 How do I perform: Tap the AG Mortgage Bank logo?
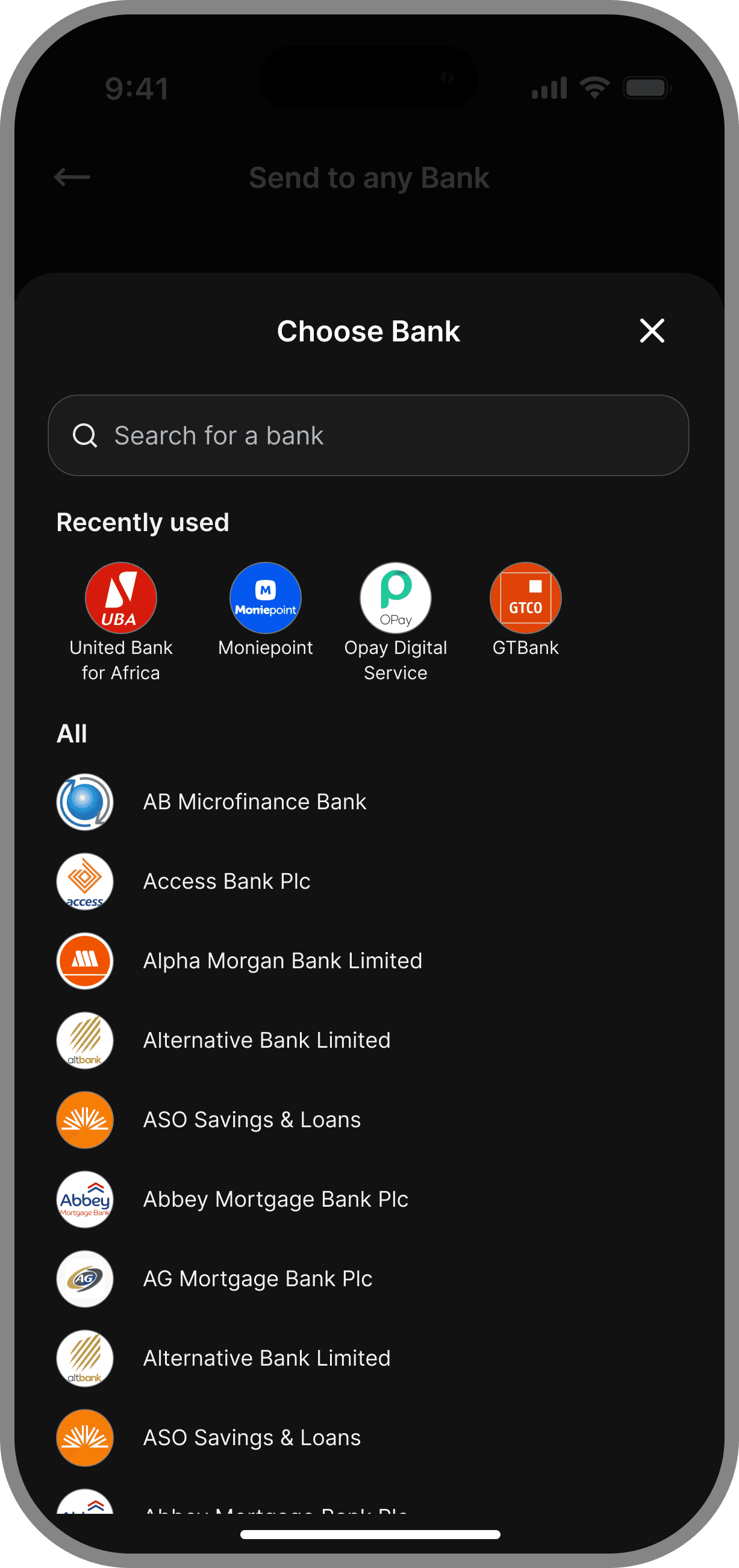pyautogui.click(x=84, y=1278)
